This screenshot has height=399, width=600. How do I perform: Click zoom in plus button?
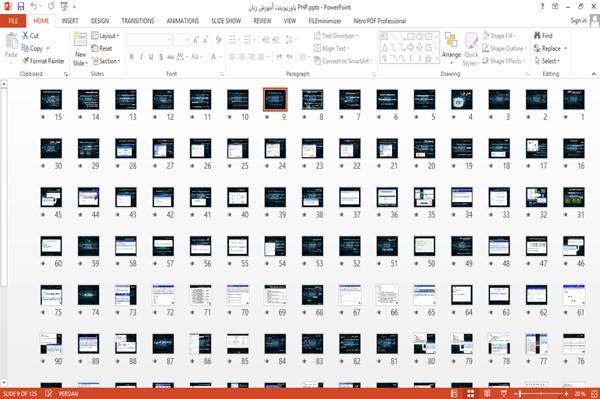tap(566, 393)
